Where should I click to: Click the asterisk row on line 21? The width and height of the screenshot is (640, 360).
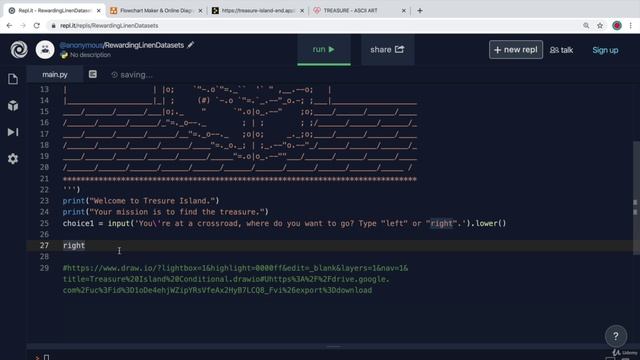click(240, 179)
